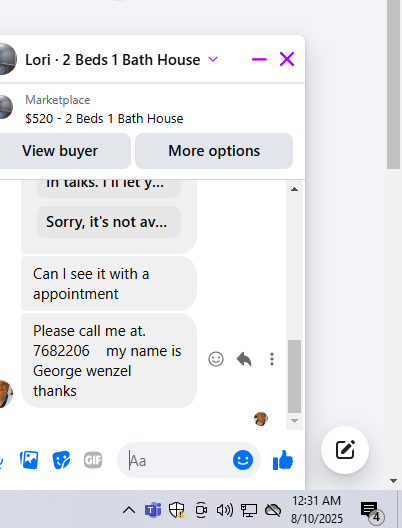Open the emoji picker in message box

coord(243,460)
